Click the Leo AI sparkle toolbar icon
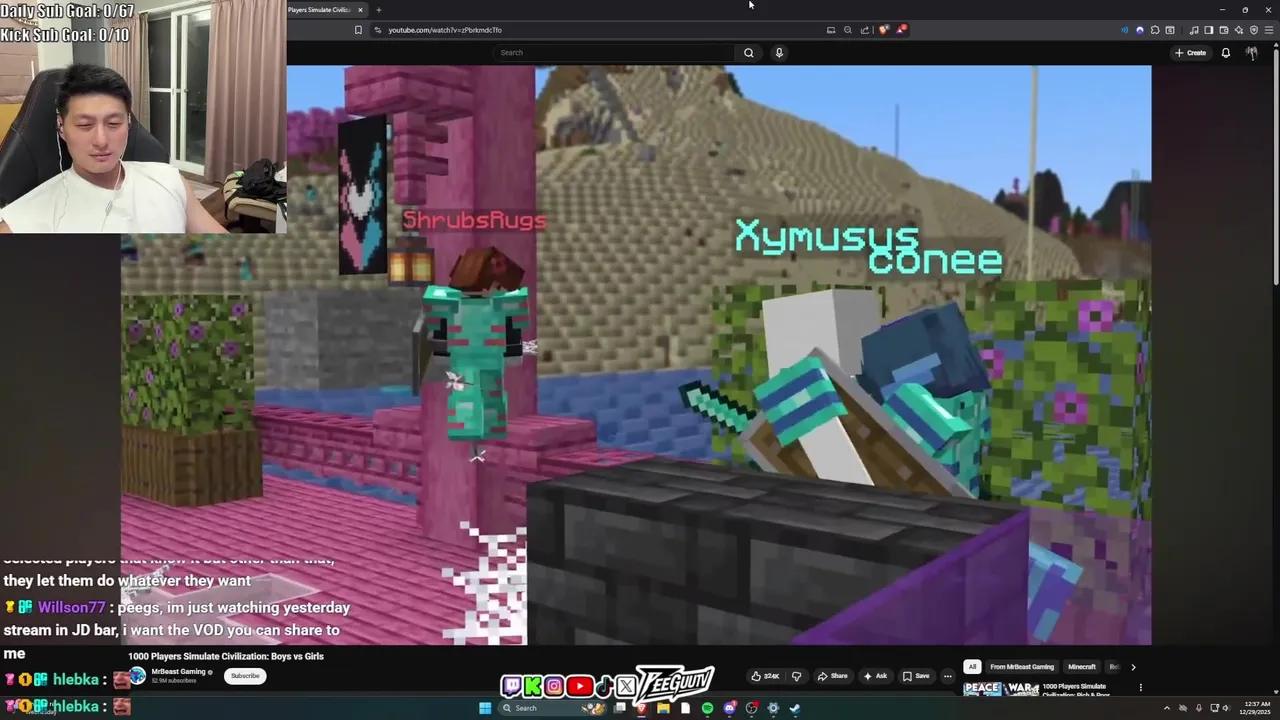Image resolution: width=1280 pixels, height=720 pixels. pos(1239,30)
